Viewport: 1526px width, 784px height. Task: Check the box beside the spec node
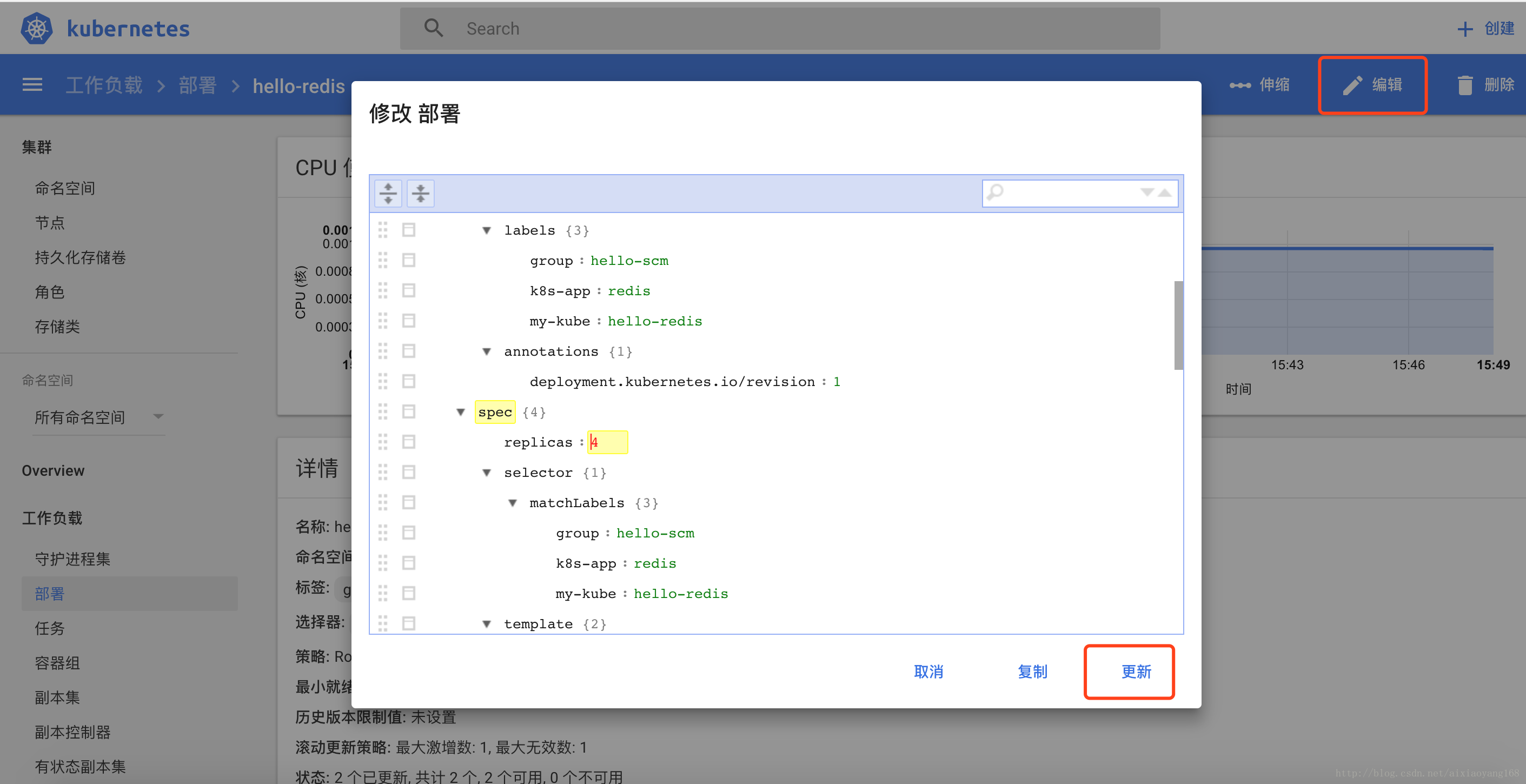point(409,411)
